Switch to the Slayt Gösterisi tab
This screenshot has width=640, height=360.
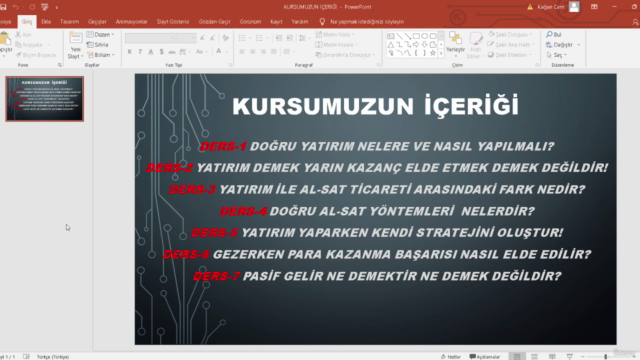tap(173, 22)
